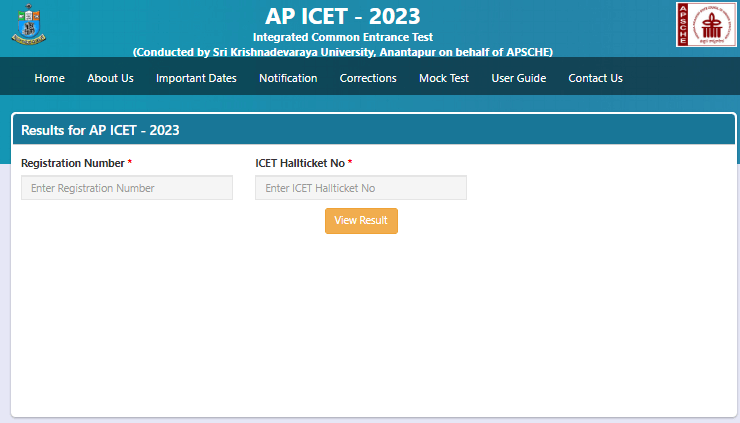
Task: Click the Results for AP ICET - 2023 heading
Action: click(x=100, y=130)
